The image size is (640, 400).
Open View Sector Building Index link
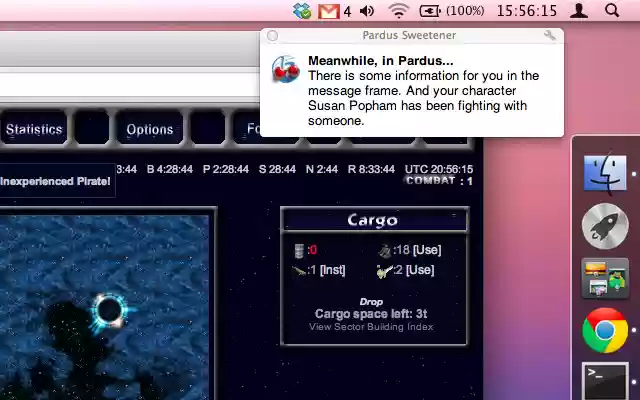click(x=371, y=327)
